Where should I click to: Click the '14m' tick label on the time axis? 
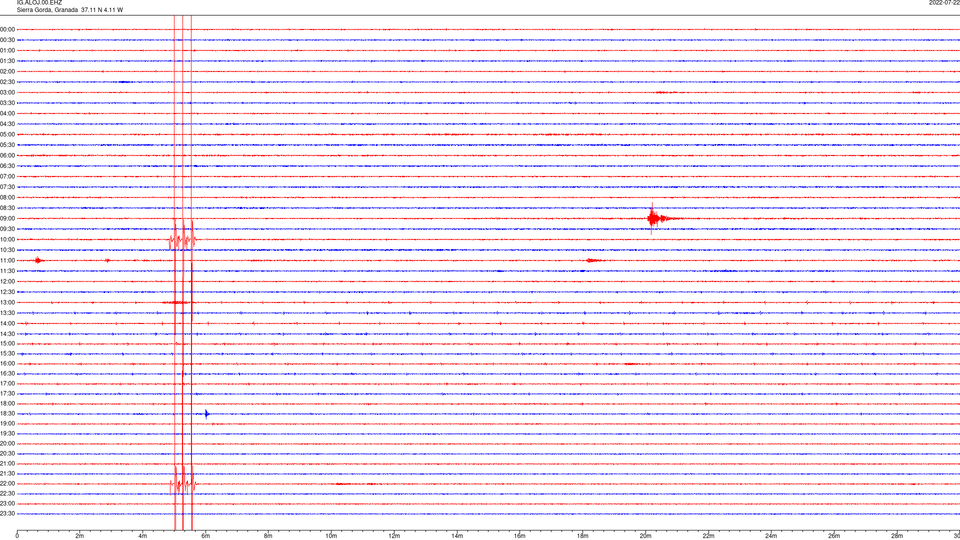457,536
